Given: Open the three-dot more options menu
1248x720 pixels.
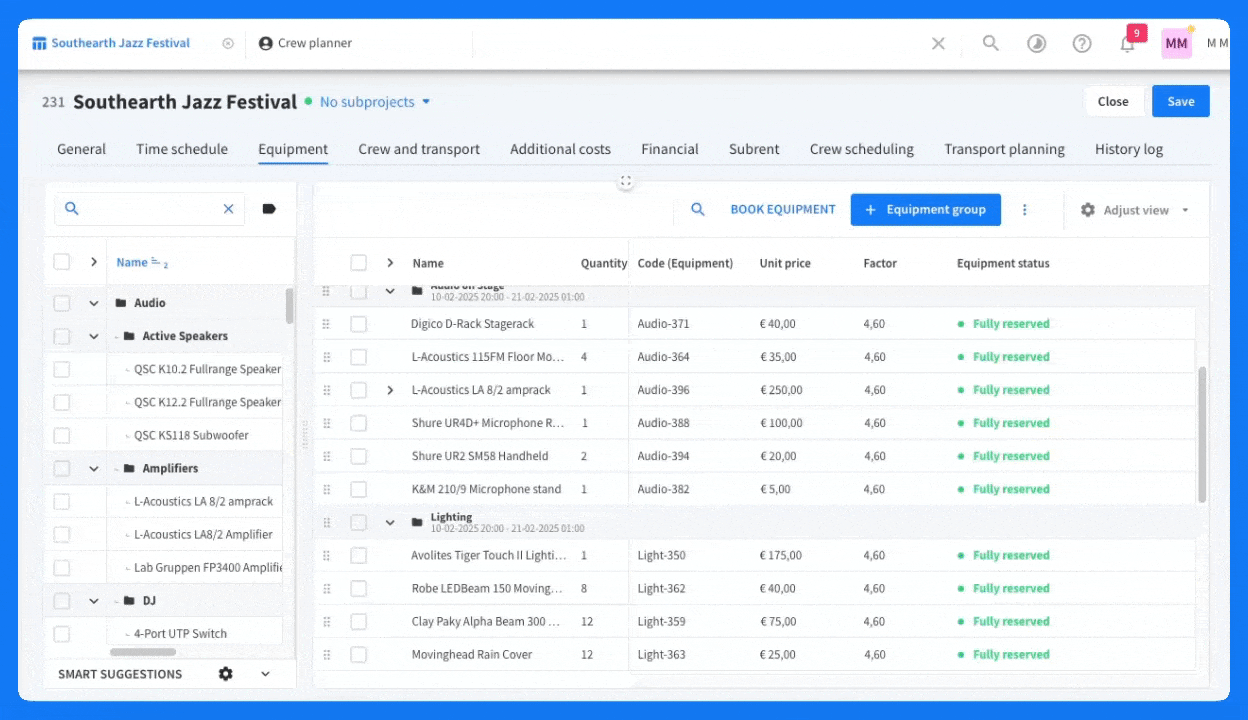Looking at the screenshot, I should (1025, 210).
